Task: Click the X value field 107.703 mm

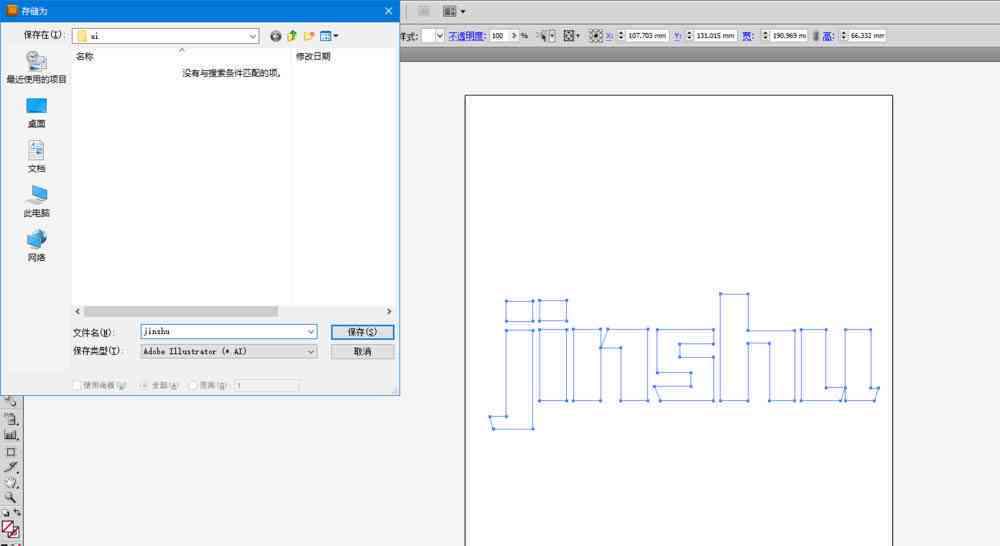Action: (647, 36)
